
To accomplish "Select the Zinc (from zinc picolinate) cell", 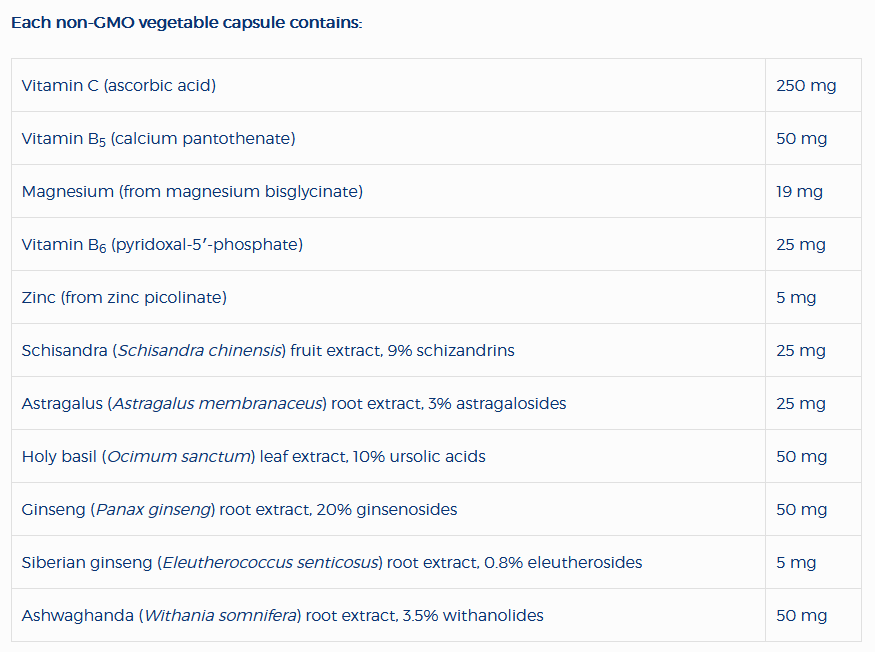I will pyautogui.click(x=124, y=297).
